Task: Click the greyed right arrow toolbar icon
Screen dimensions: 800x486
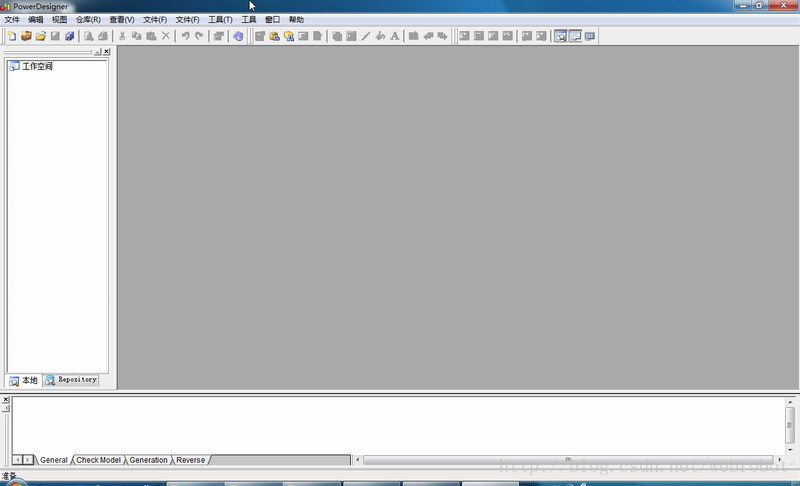Action: (x=442, y=36)
